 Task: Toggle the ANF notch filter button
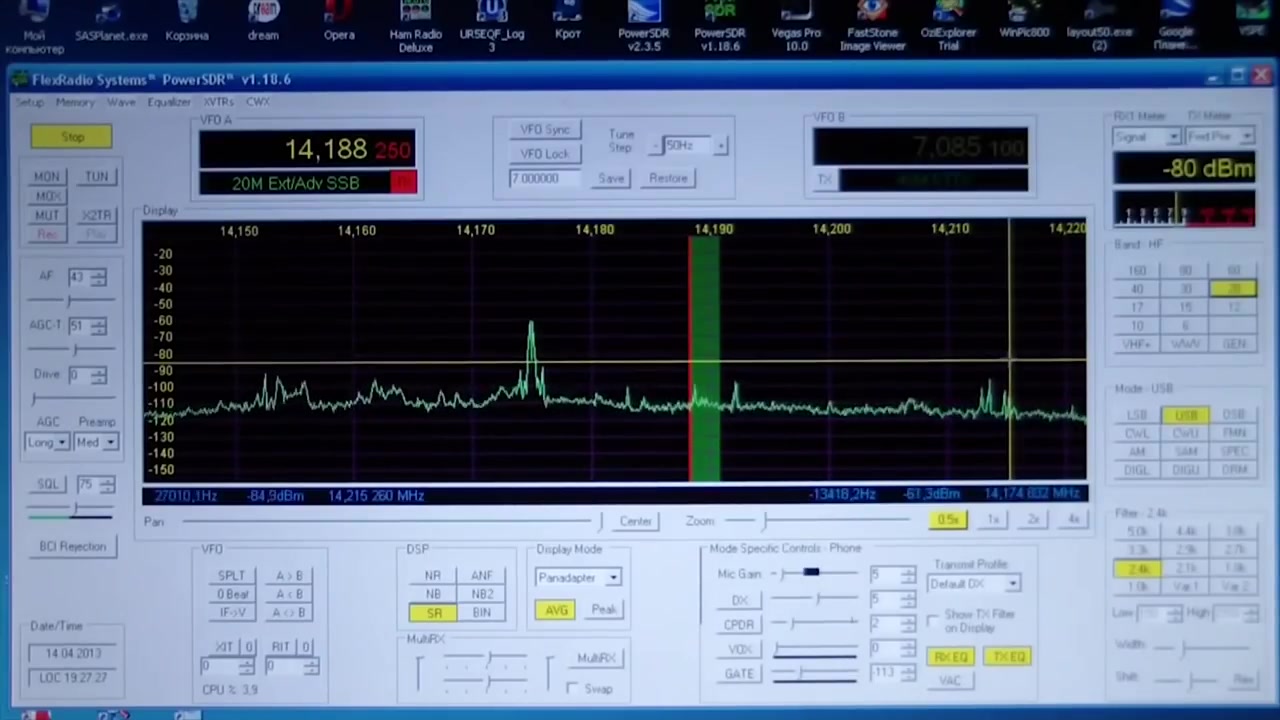click(481, 576)
